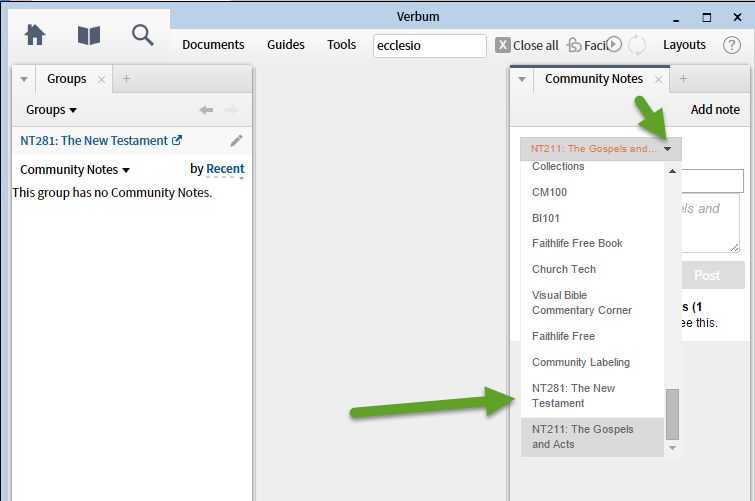Close the Community Notes tab
Screen dimensions: 755x501
[x=658, y=79]
